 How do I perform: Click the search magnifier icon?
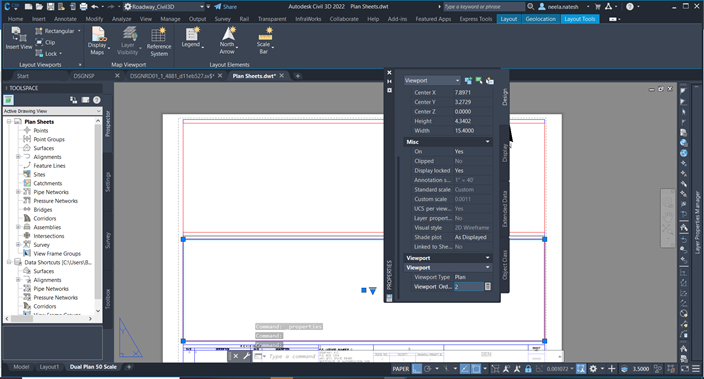coord(531,7)
